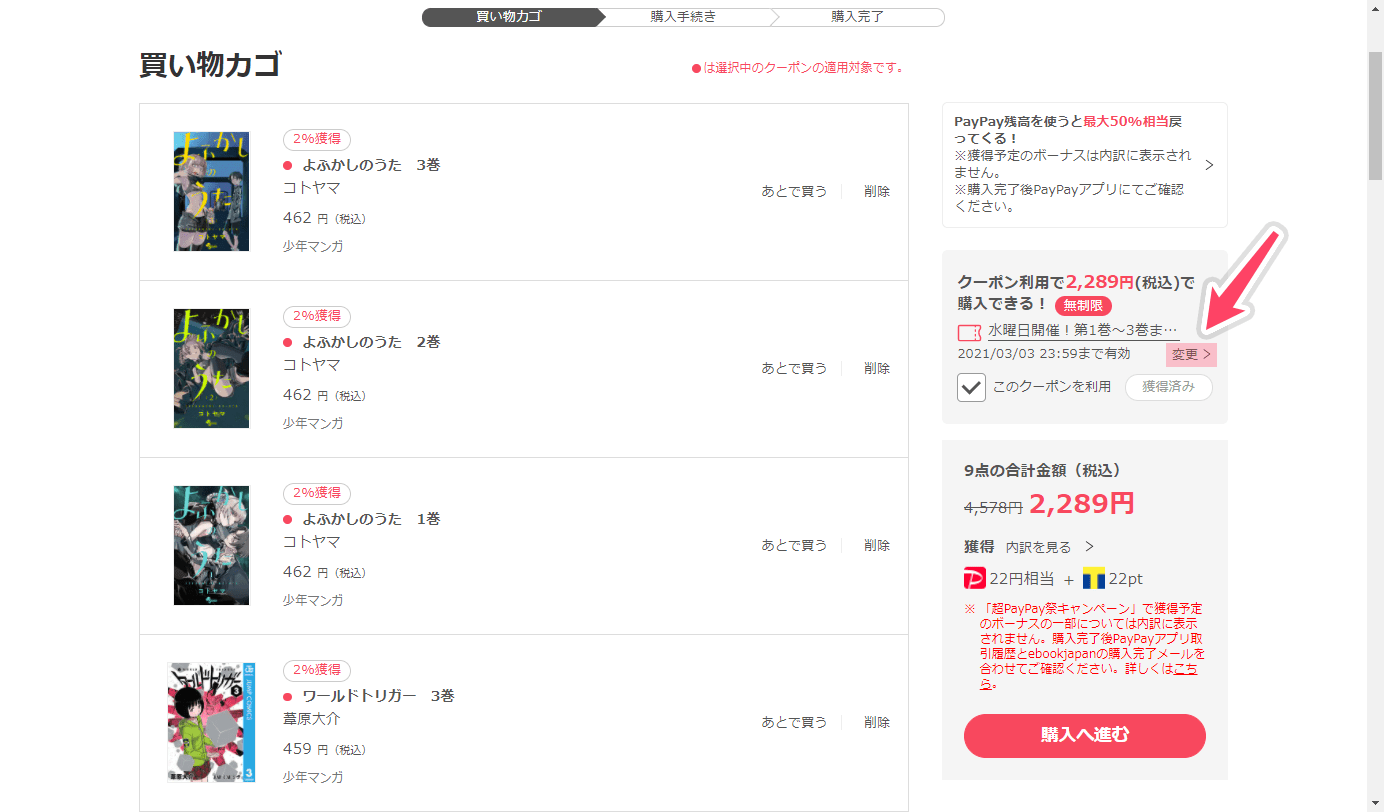The image size is (1384, 812).
Task: Click author コトヤマ under よふかしのうた 3巻
Action: click(x=312, y=188)
